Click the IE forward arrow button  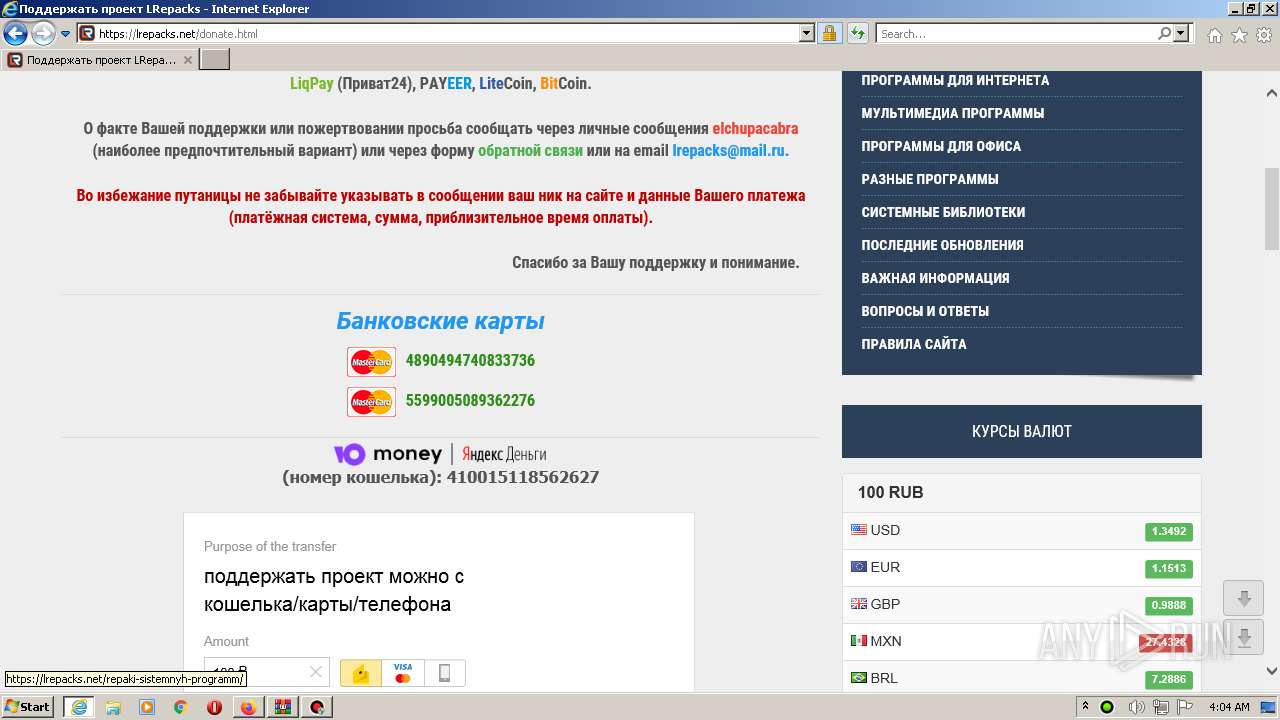[x=43, y=33]
